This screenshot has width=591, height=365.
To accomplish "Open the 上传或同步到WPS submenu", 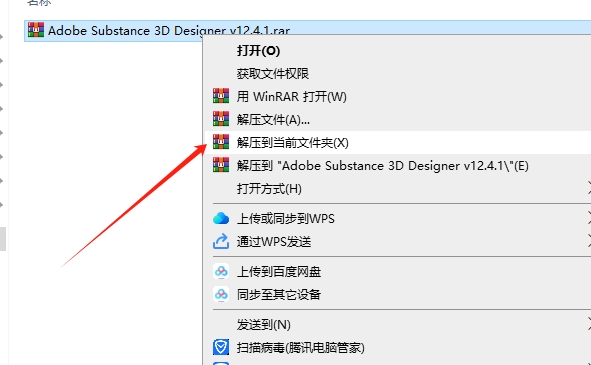I will pyautogui.click(x=285, y=219).
